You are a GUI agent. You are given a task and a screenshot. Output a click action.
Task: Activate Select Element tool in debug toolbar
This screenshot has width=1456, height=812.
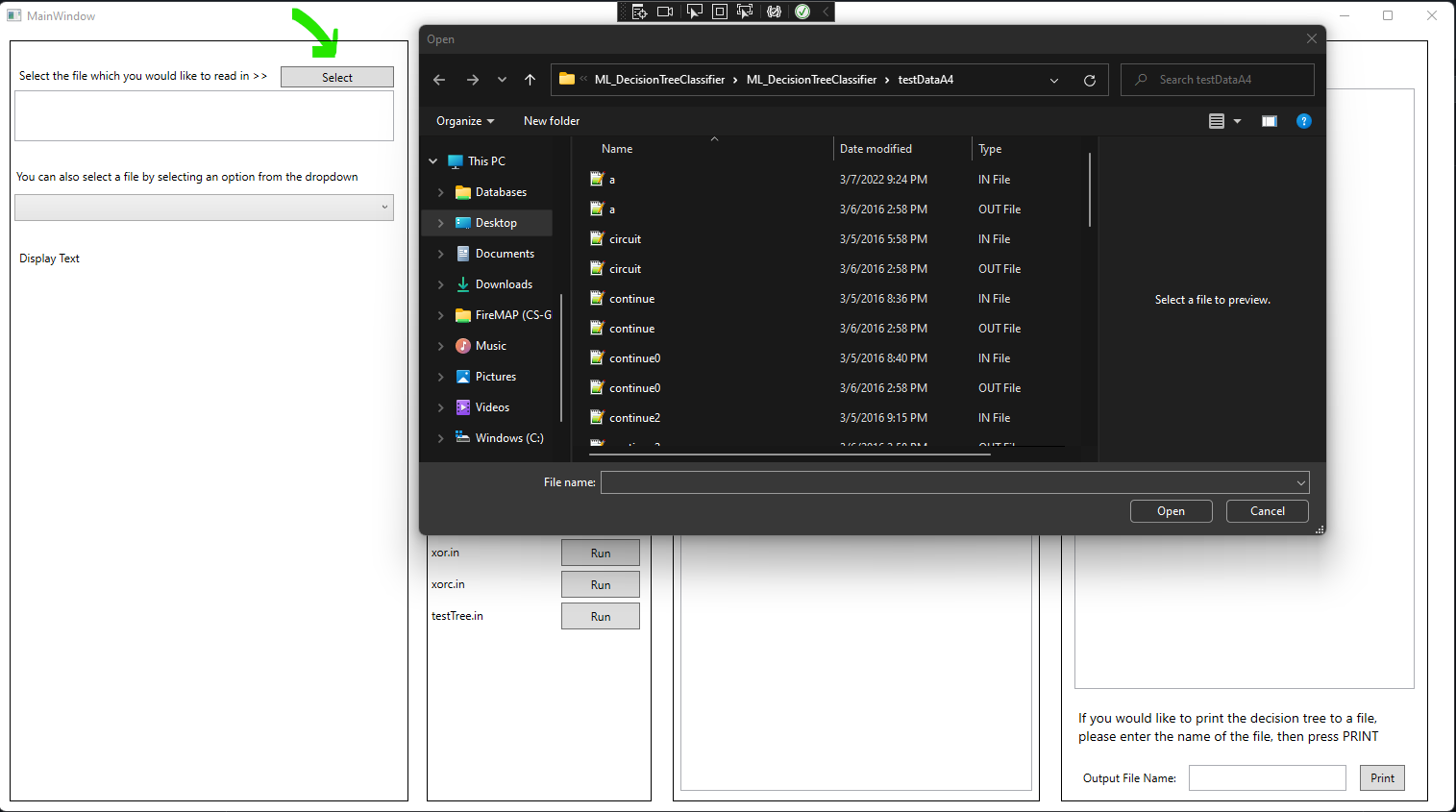click(694, 12)
